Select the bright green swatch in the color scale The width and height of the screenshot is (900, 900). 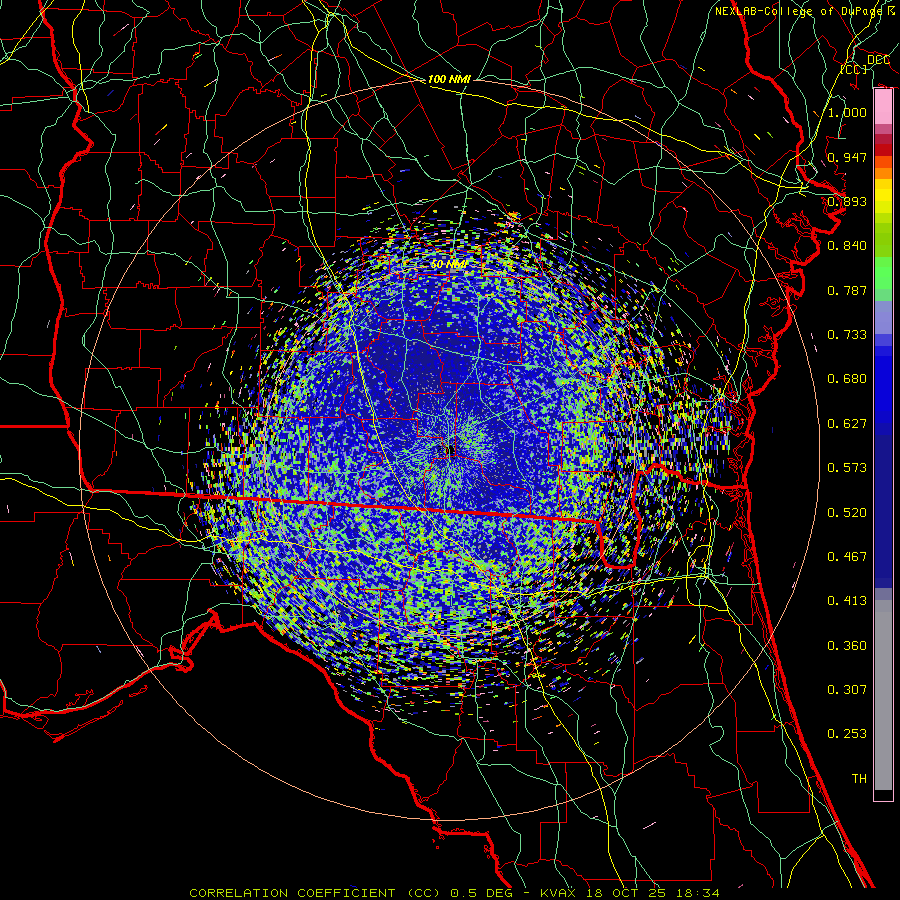(883, 273)
